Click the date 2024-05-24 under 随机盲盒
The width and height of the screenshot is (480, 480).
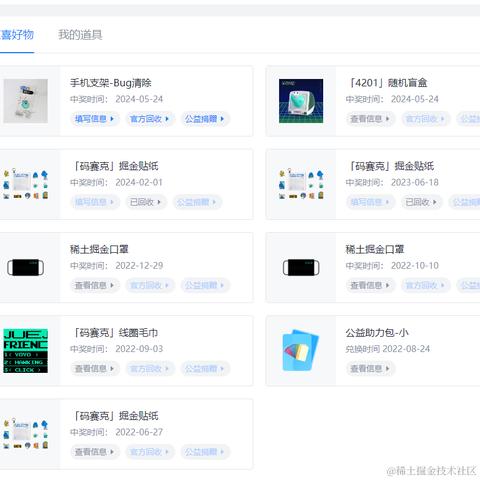415,99
